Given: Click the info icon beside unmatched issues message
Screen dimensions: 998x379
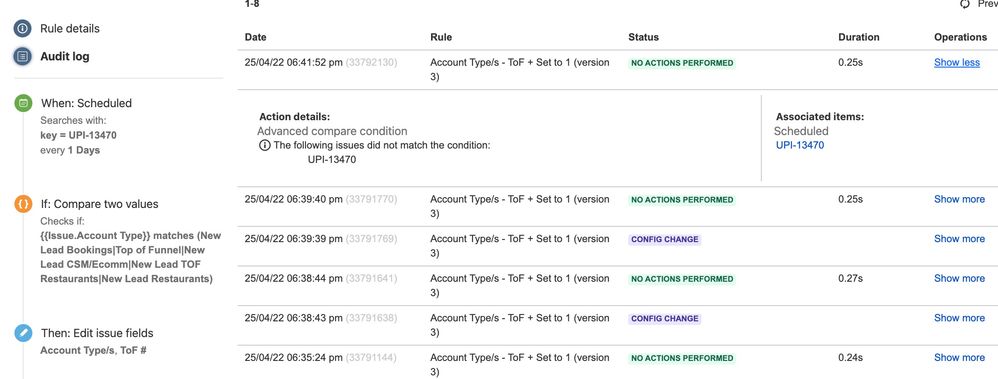Looking at the screenshot, I should coord(265,145).
